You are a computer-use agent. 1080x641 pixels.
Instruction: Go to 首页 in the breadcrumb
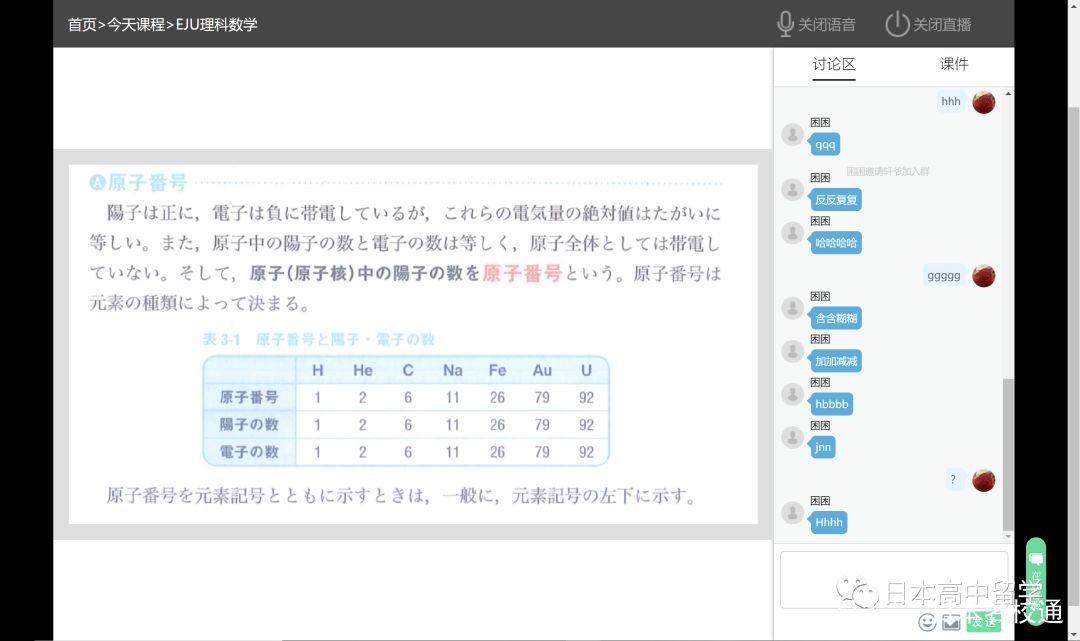[x=82, y=25]
